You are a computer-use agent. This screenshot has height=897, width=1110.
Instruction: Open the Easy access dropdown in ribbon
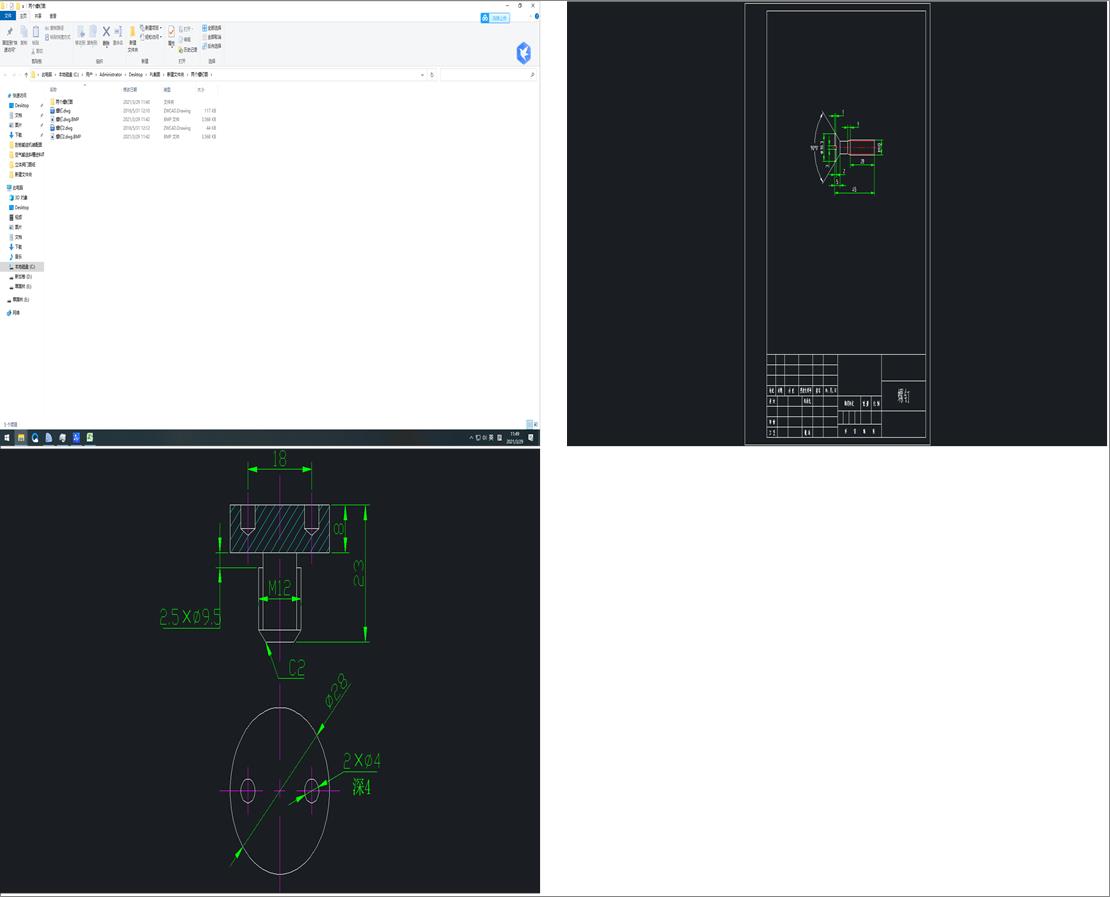point(151,37)
